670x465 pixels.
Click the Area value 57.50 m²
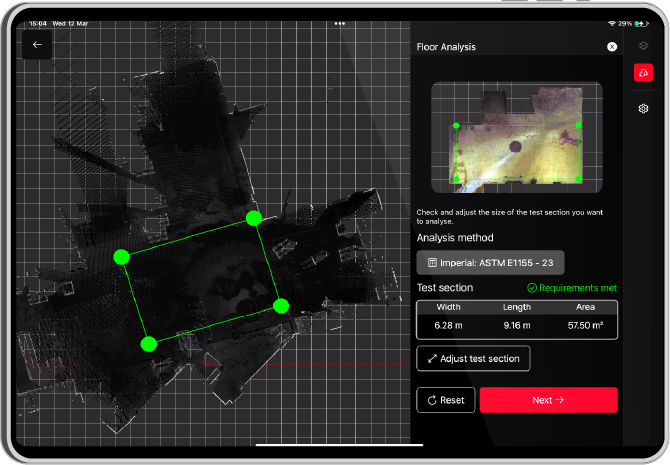[x=585, y=325]
